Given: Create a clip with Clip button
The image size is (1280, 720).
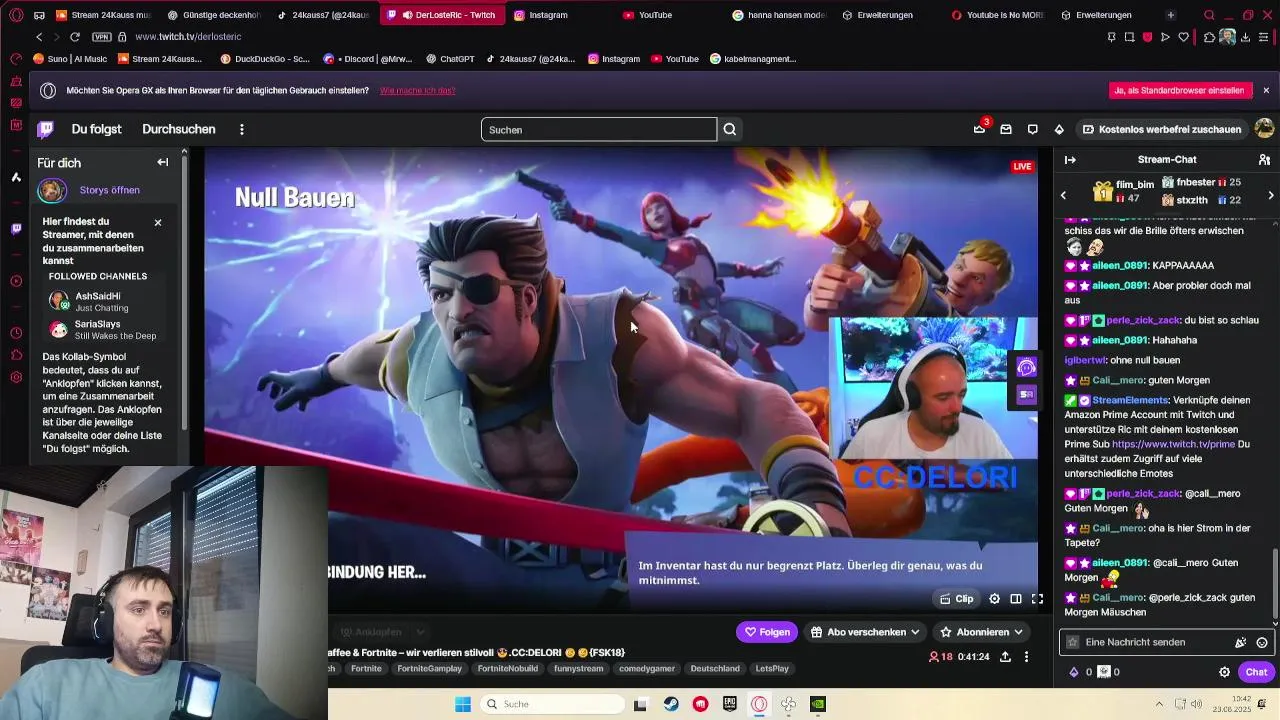Looking at the screenshot, I should pyautogui.click(x=956, y=599).
